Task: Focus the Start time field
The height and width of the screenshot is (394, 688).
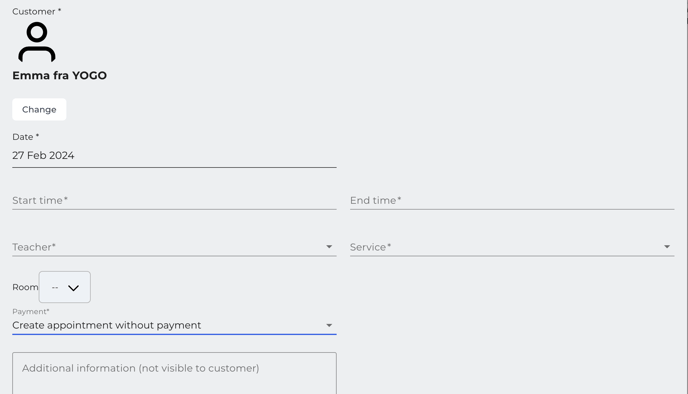Action: pos(174,201)
